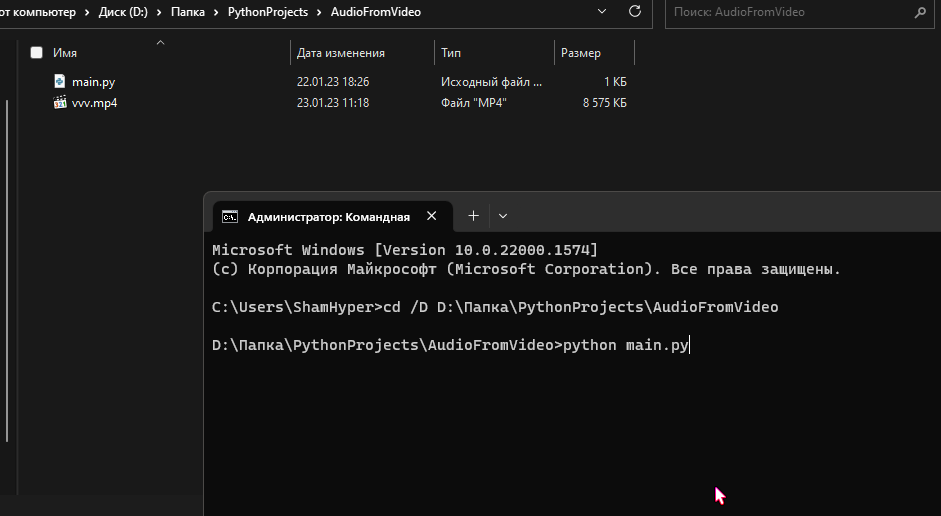Go to PythonProjects in breadcrumb path
The image size is (941, 516).
[268, 12]
